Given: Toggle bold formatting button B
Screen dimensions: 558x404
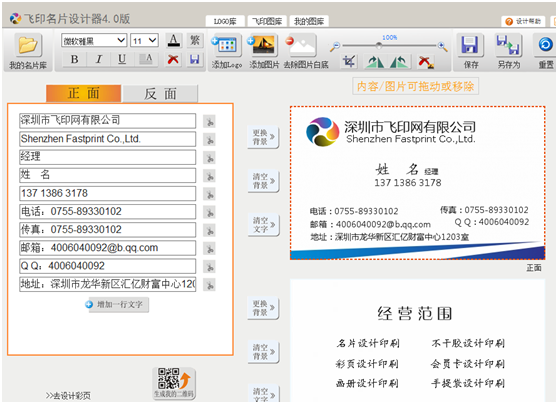Looking at the screenshot, I should [x=74, y=59].
